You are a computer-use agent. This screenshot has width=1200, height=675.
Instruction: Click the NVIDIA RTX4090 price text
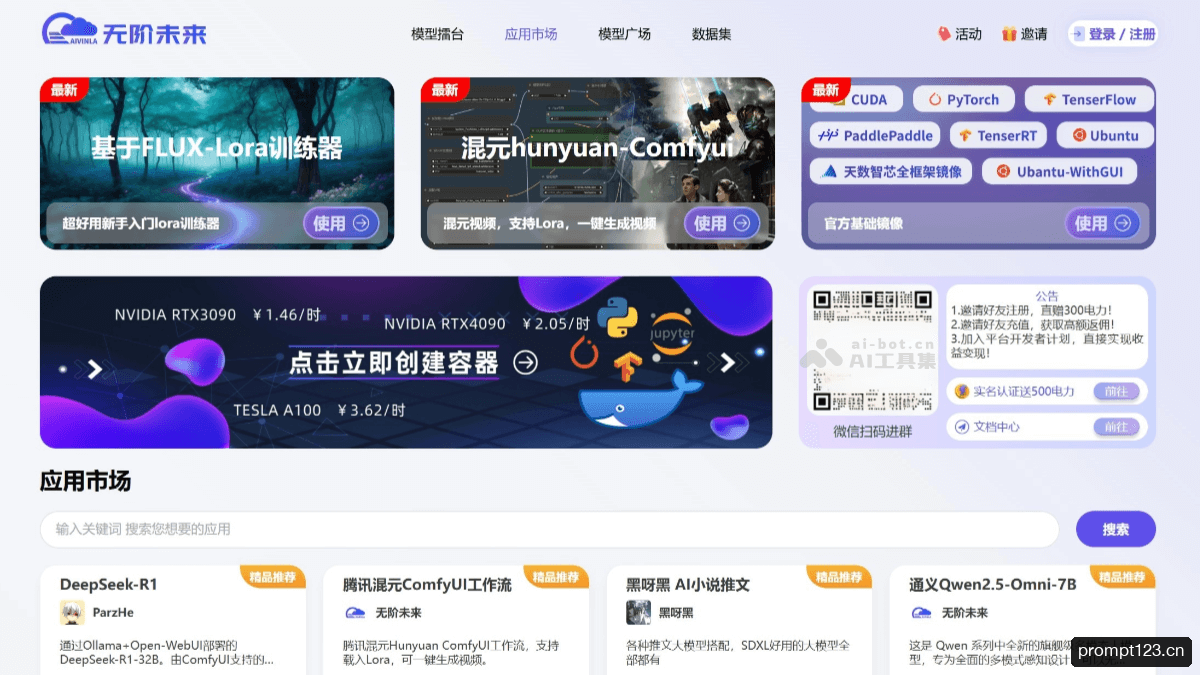click(x=487, y=323)
